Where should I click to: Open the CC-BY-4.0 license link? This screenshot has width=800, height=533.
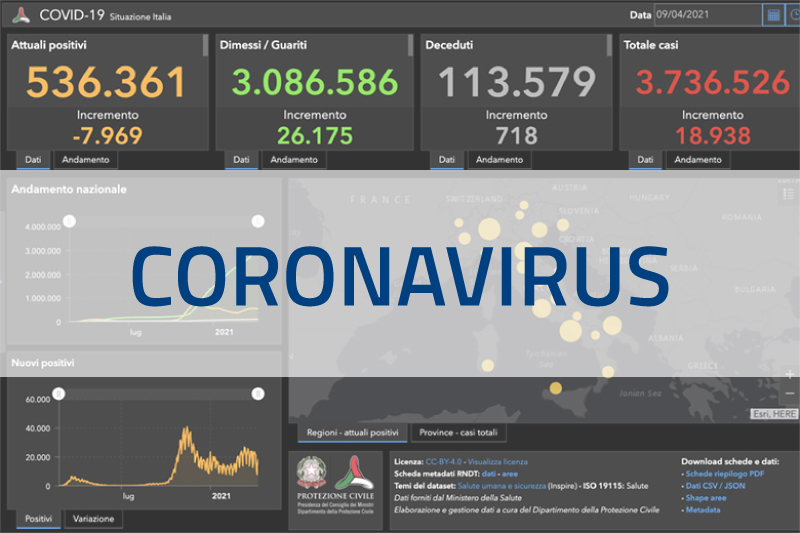point(443,462)
